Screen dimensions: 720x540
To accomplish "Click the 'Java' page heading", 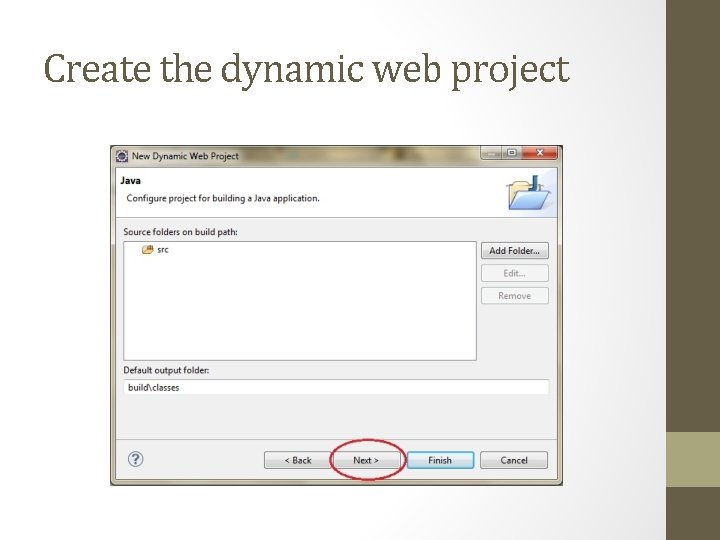I will (x=130, y=180).
